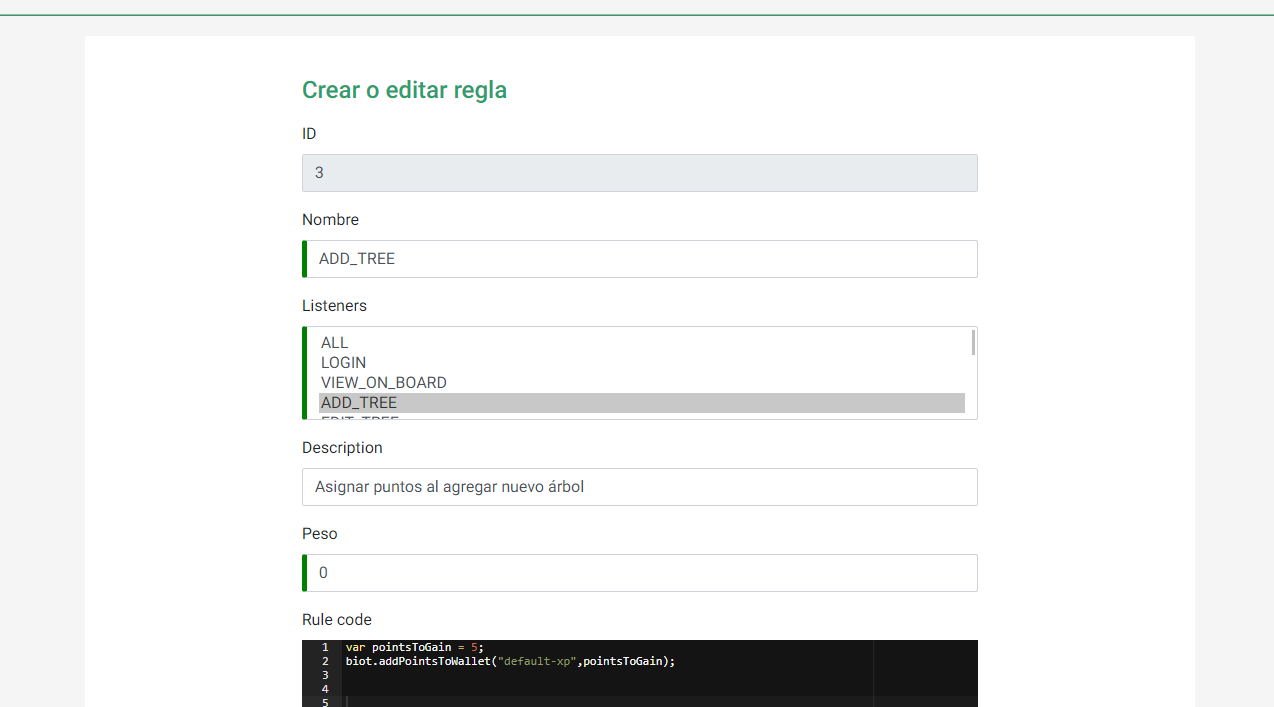Image resolution: width=1274 pixels, height=707 pixels.
Task: Click the Peso field showing 0
Action: [640, 573]
